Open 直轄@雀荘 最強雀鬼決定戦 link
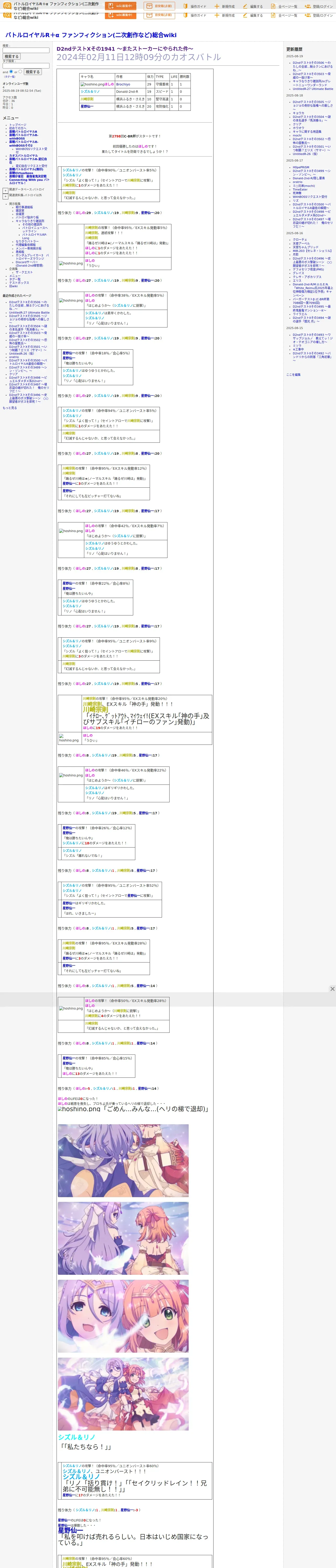 [27, 176]
